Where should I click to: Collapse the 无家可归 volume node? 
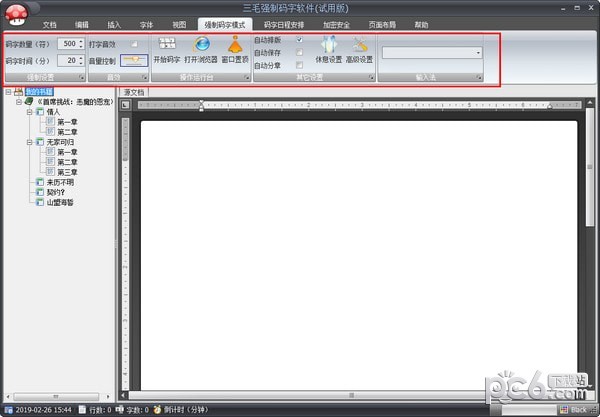[x=29, y=142]
